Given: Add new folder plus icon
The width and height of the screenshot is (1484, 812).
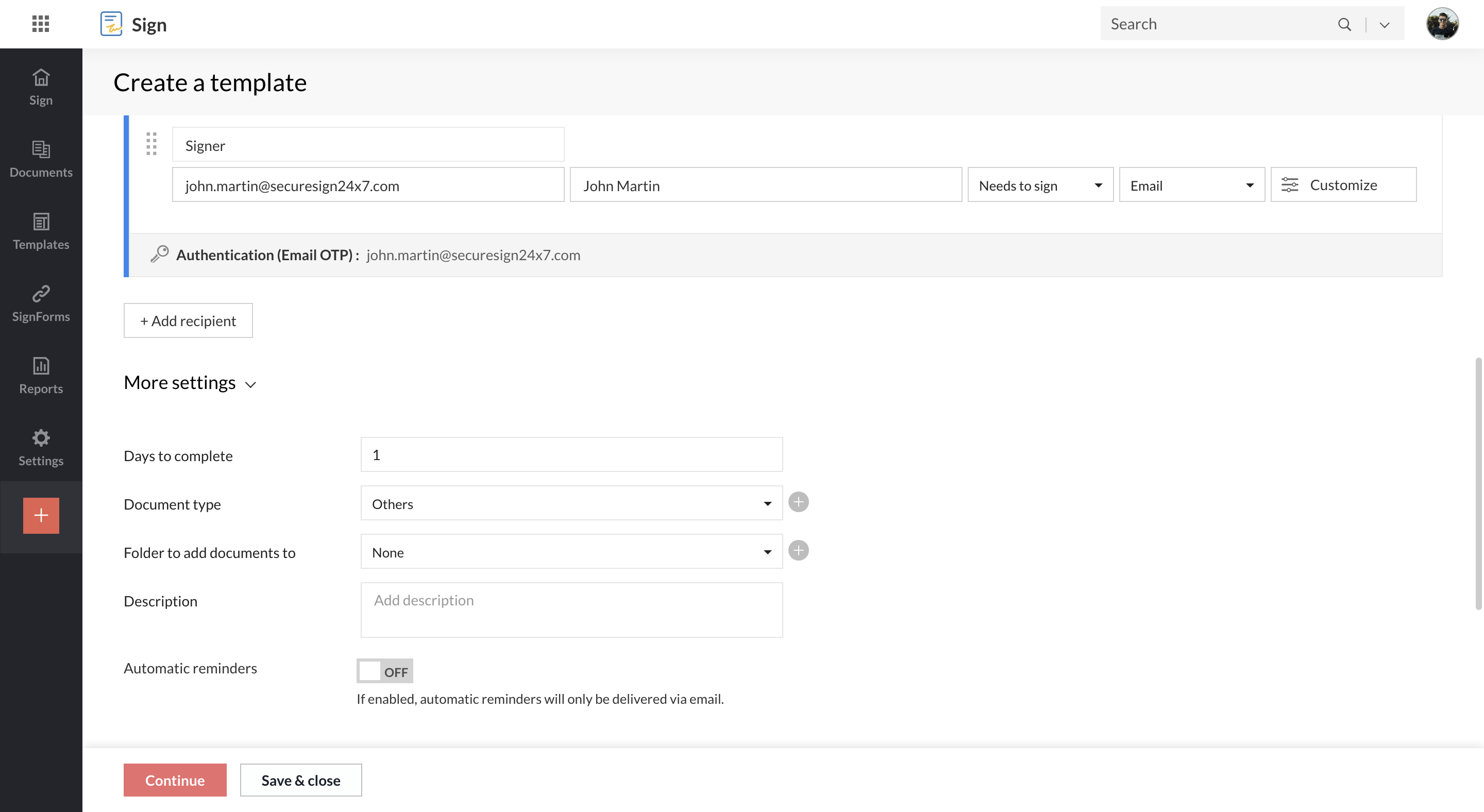Looking at the screenshot, I should [798, 551].
